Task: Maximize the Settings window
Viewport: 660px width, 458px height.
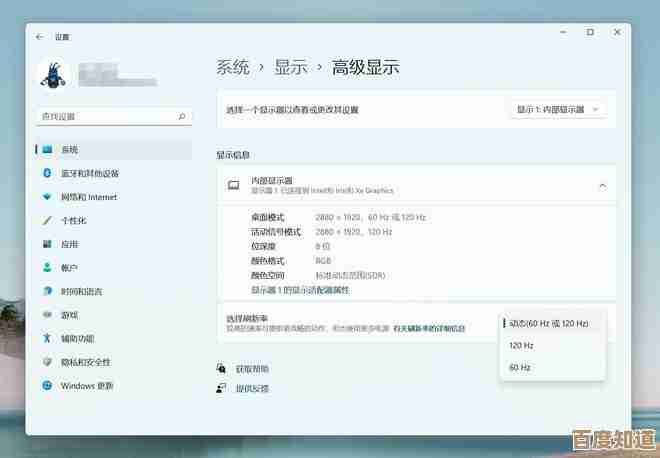Action: point(590,32)
